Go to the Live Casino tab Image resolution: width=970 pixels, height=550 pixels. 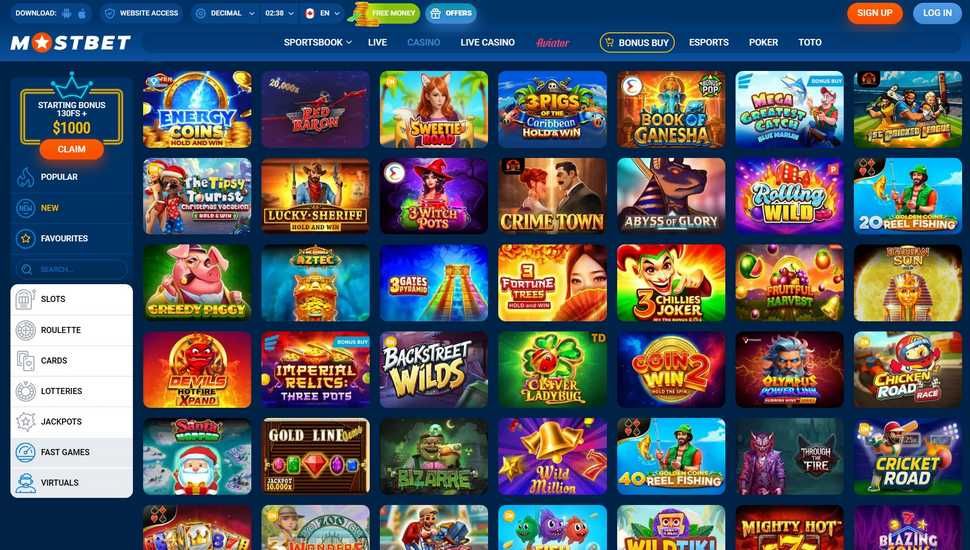(x=487, y=42)
